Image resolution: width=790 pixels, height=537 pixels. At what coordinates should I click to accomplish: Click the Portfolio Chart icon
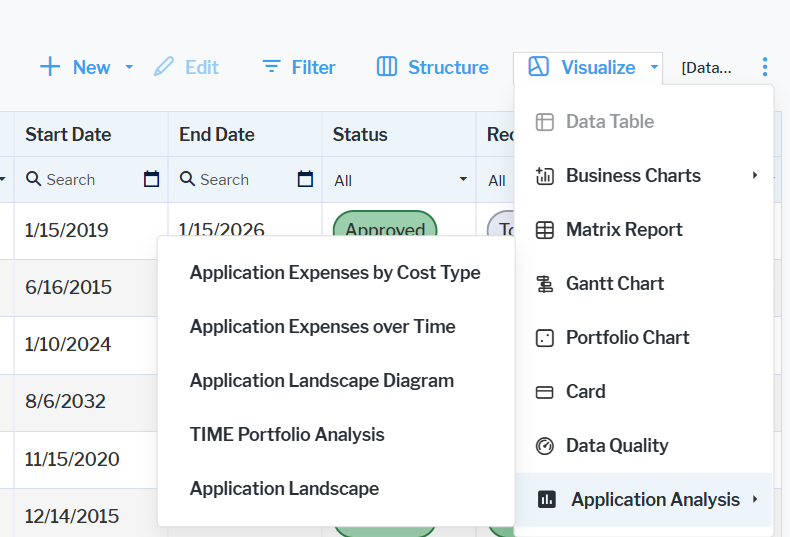click(545, 338)
